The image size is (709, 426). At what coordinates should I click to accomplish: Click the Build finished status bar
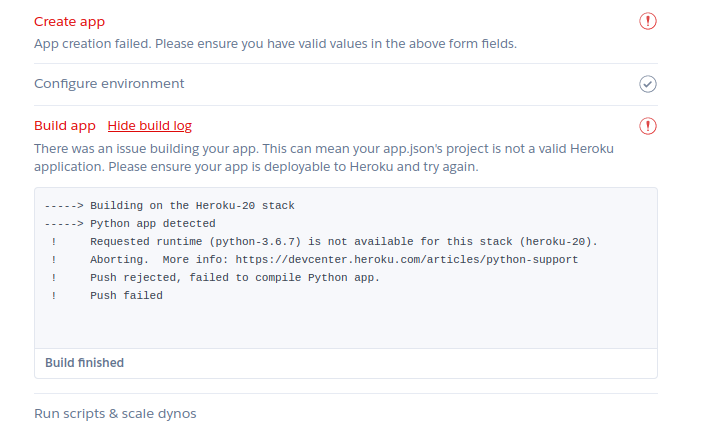(346, 363)
